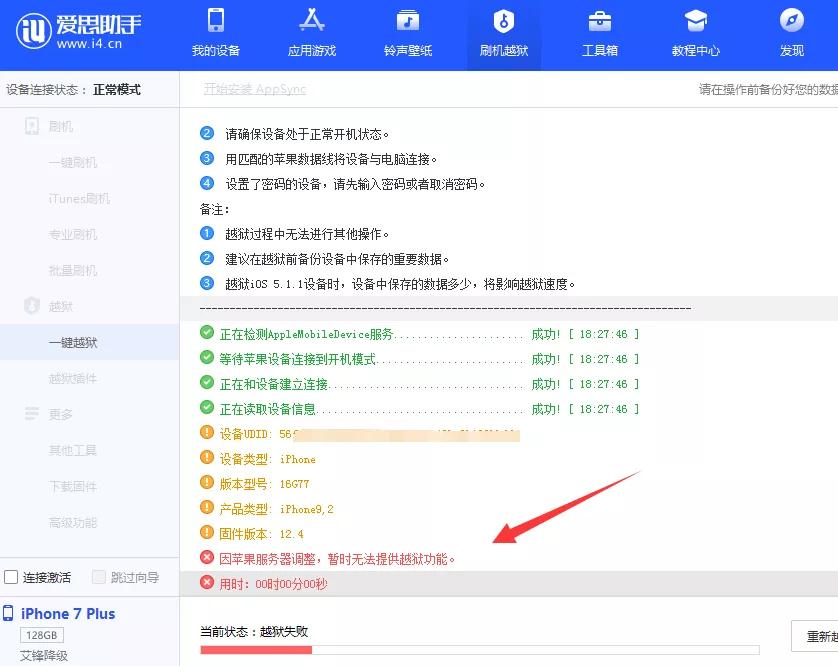Toggle the 跳过向导 skip wizard checkbox

[x=97, y=578]
